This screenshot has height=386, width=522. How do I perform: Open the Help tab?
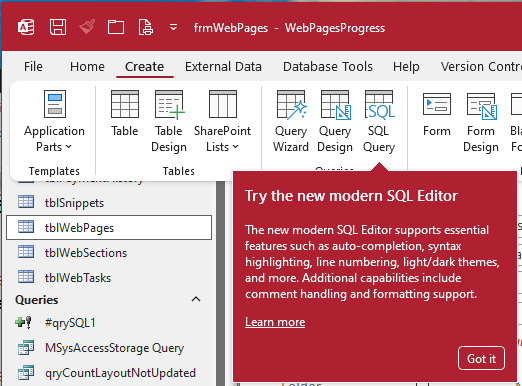[406, 67]
